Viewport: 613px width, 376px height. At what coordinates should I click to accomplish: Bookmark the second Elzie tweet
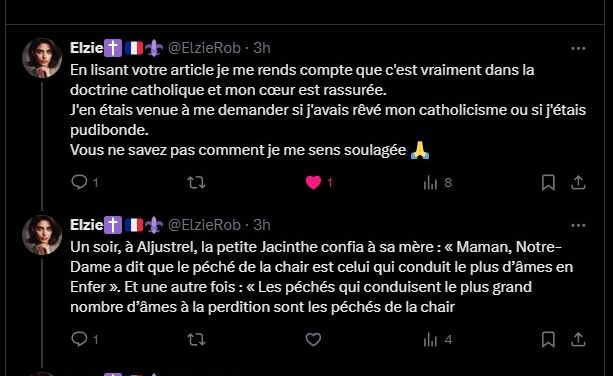[x=548, y=339]
